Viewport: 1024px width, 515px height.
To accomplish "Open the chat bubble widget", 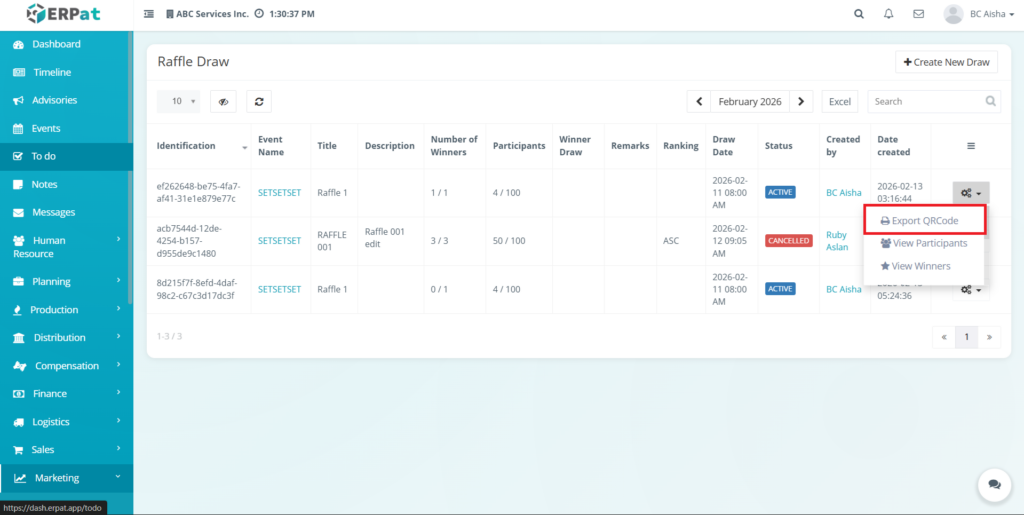I will coord(994,483).
